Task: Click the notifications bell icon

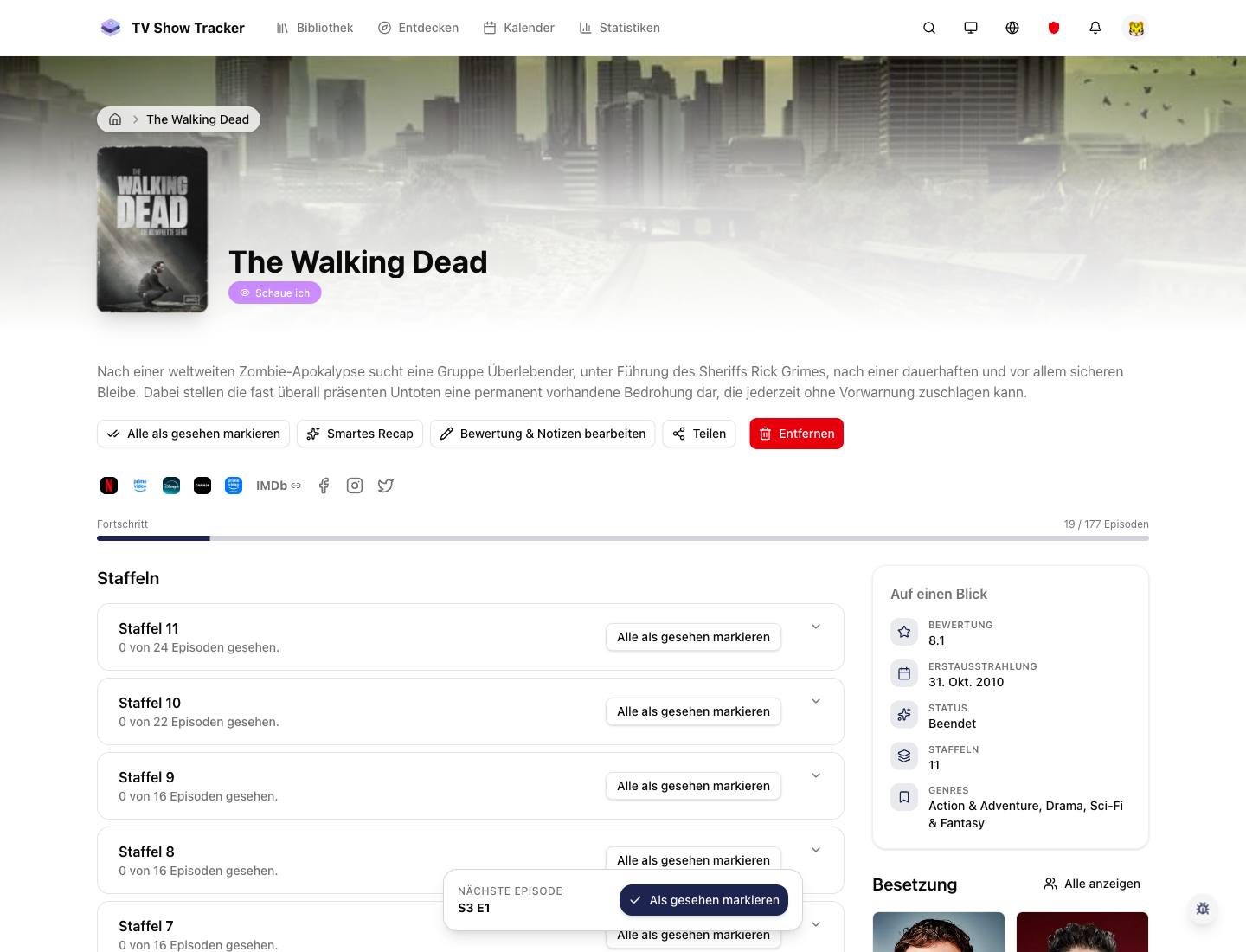Action: pos(1095,28)
